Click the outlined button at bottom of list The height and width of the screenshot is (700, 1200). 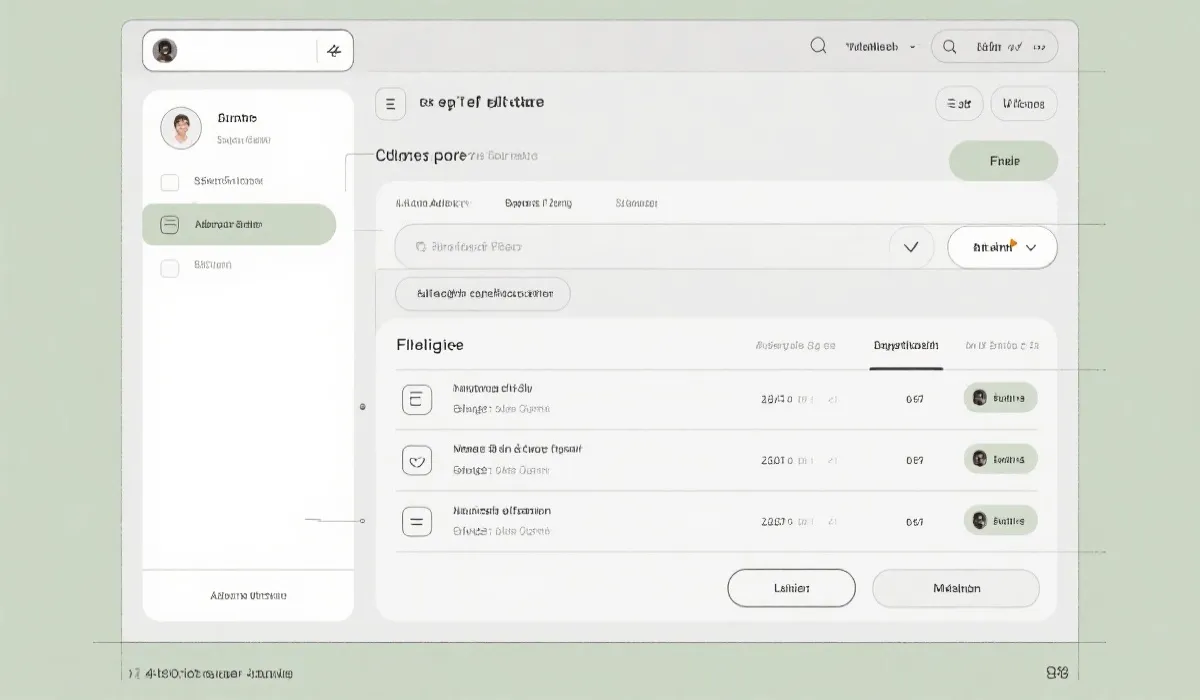click(x=791, y=588)
